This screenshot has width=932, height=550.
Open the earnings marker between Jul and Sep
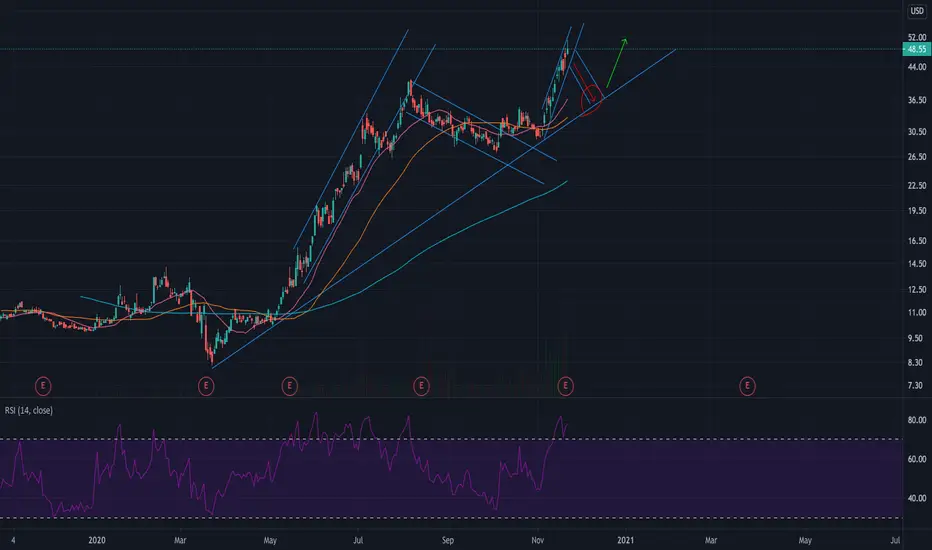421,386
